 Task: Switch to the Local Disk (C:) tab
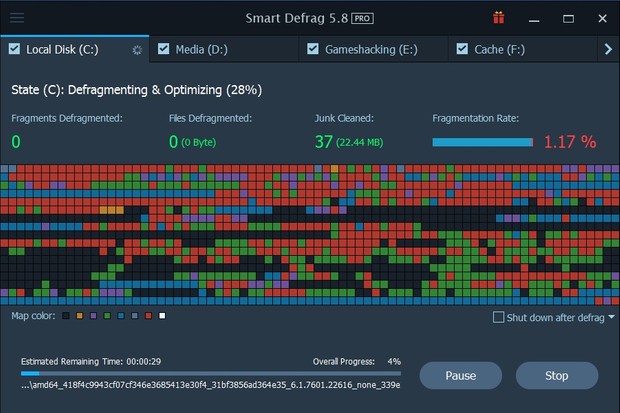pos(75,49)
